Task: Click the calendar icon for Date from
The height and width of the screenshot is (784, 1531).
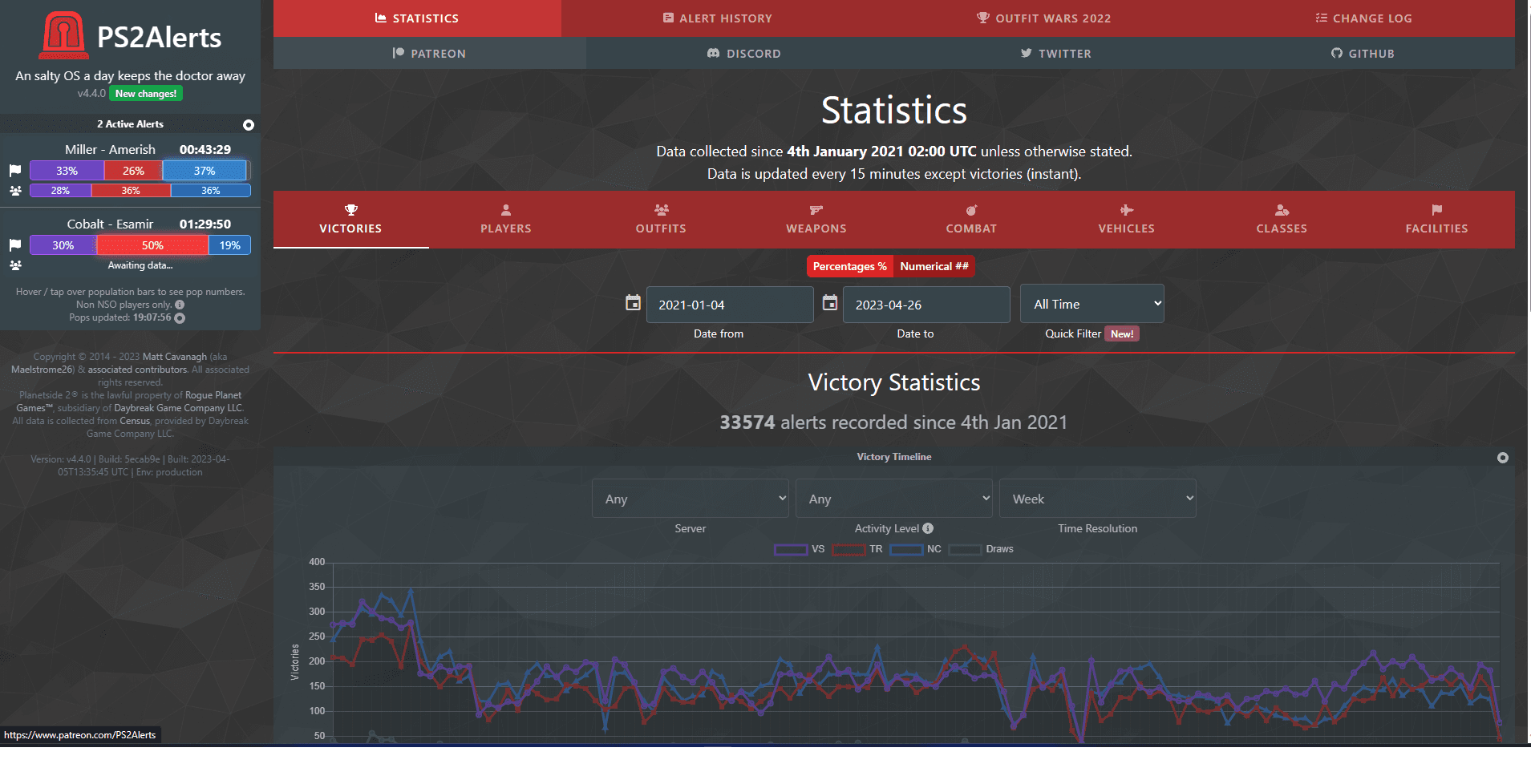Action: click(x=633, y=303)
